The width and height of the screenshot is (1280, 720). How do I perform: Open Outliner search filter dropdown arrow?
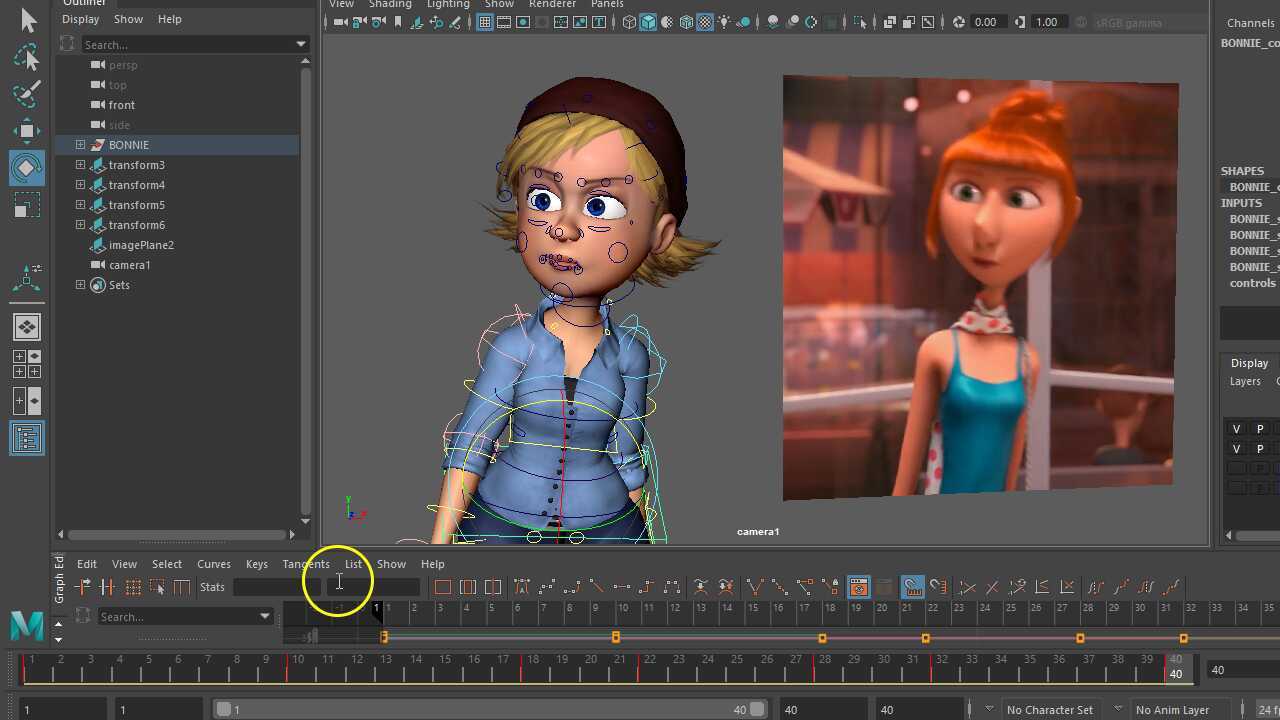[x=300, y=44]
